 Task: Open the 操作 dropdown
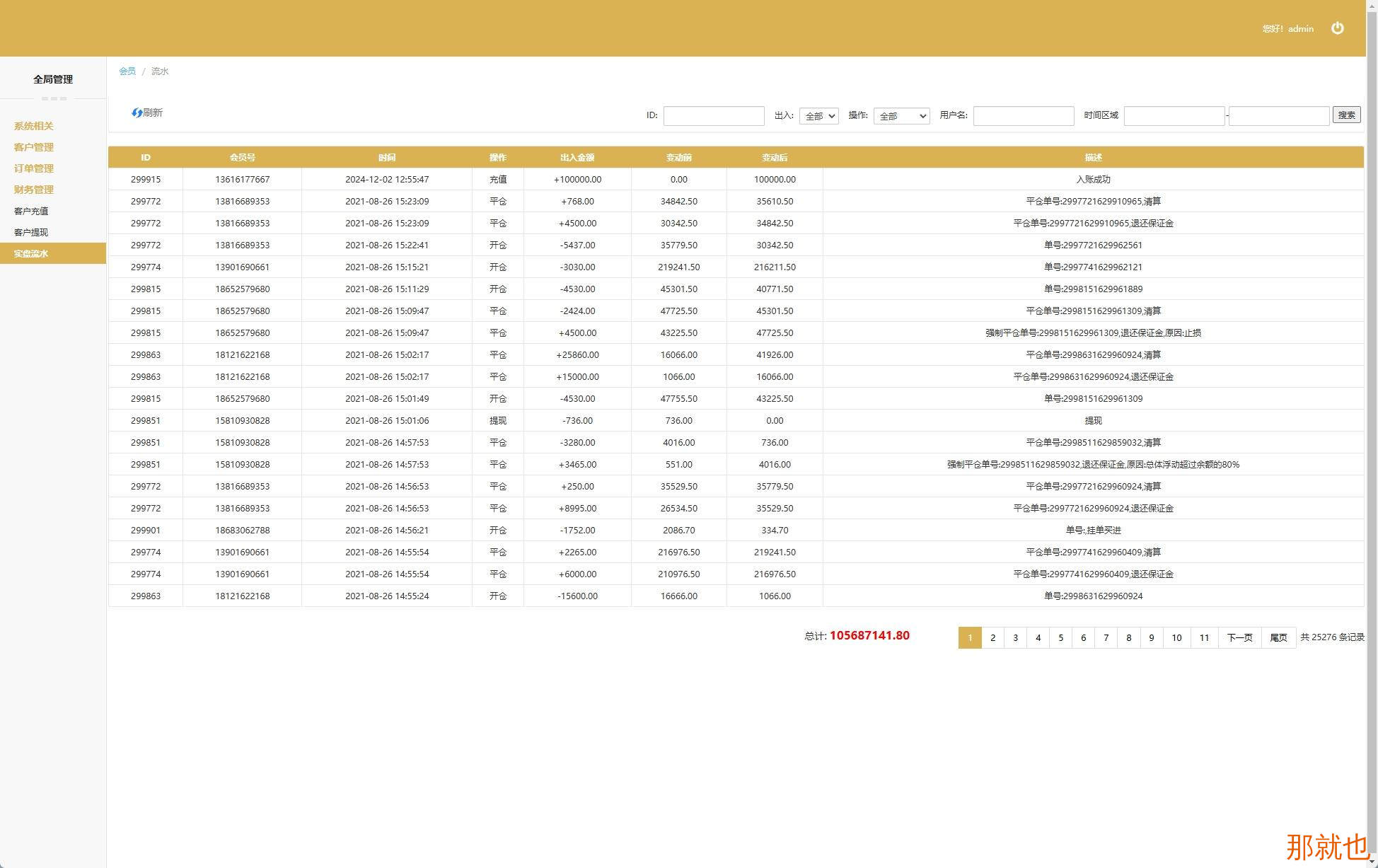pos(901,116)
